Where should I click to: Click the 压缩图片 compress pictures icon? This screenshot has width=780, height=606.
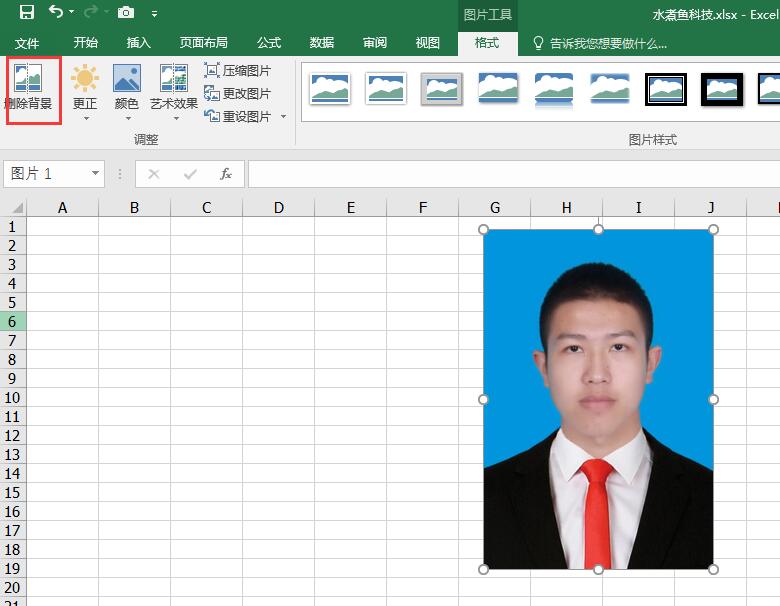[x=212, y=71]
